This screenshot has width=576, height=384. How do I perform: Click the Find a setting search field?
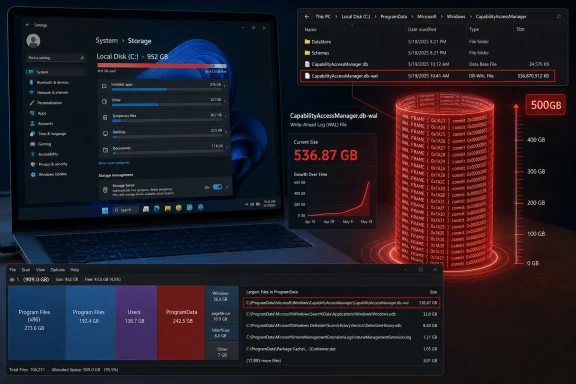tap(56, 58)
